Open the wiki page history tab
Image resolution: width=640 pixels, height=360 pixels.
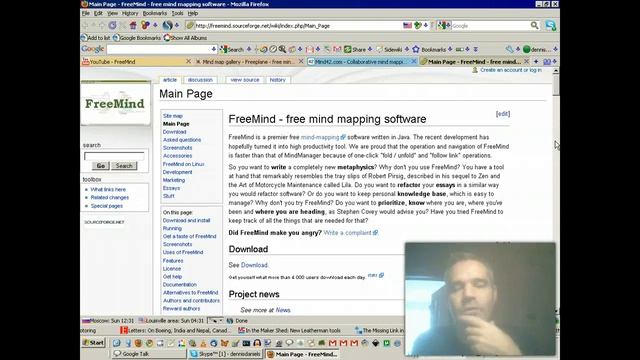[x=278, y=80]
